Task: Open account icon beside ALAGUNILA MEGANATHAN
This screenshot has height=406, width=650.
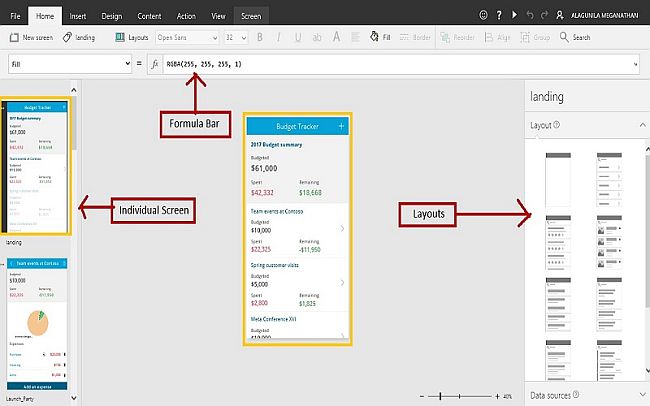Action: [560, 15]
